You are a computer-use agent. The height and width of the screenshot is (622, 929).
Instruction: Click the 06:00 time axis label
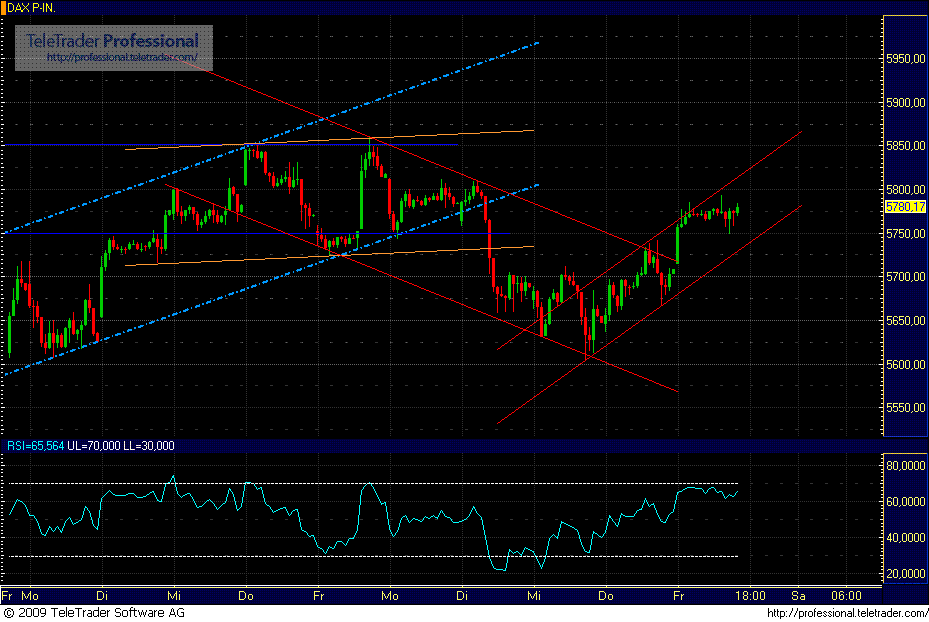846,596
